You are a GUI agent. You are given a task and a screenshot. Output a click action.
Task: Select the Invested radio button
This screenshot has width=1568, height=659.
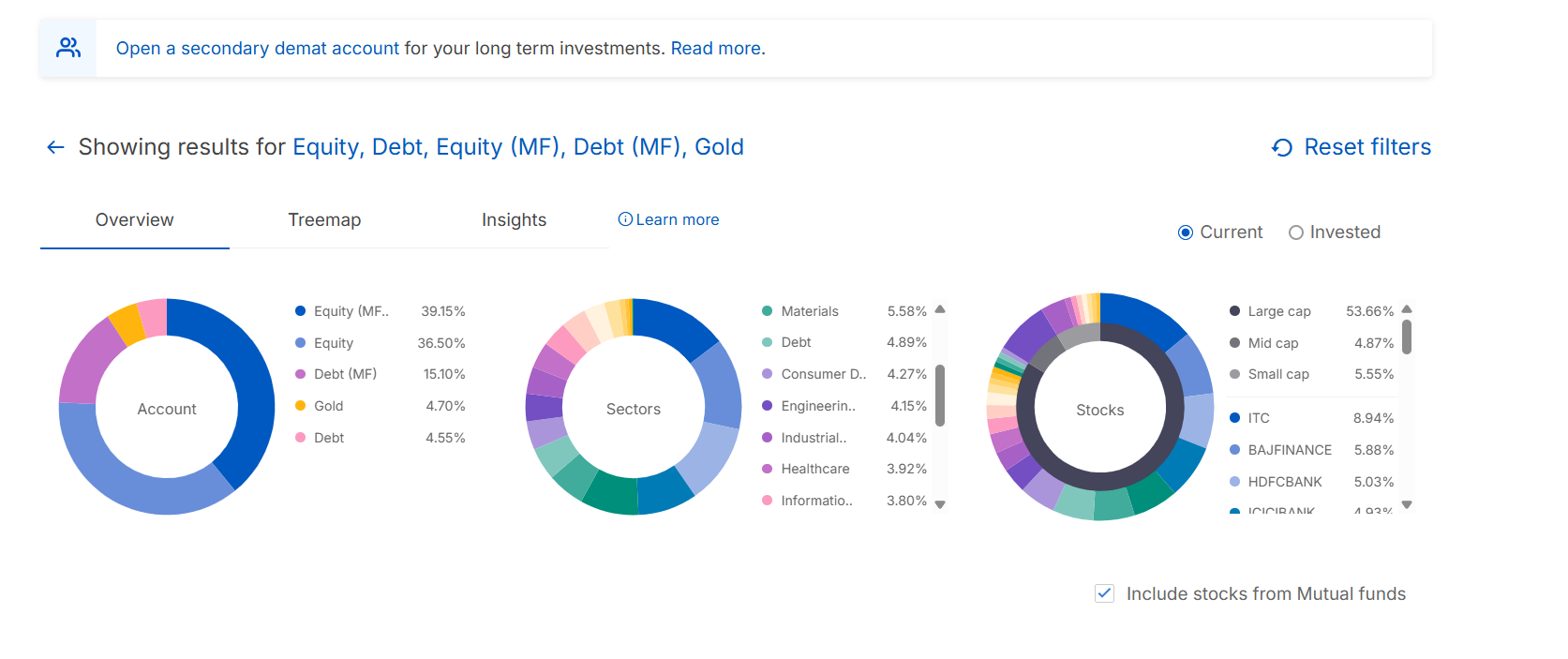(1295, 232)
